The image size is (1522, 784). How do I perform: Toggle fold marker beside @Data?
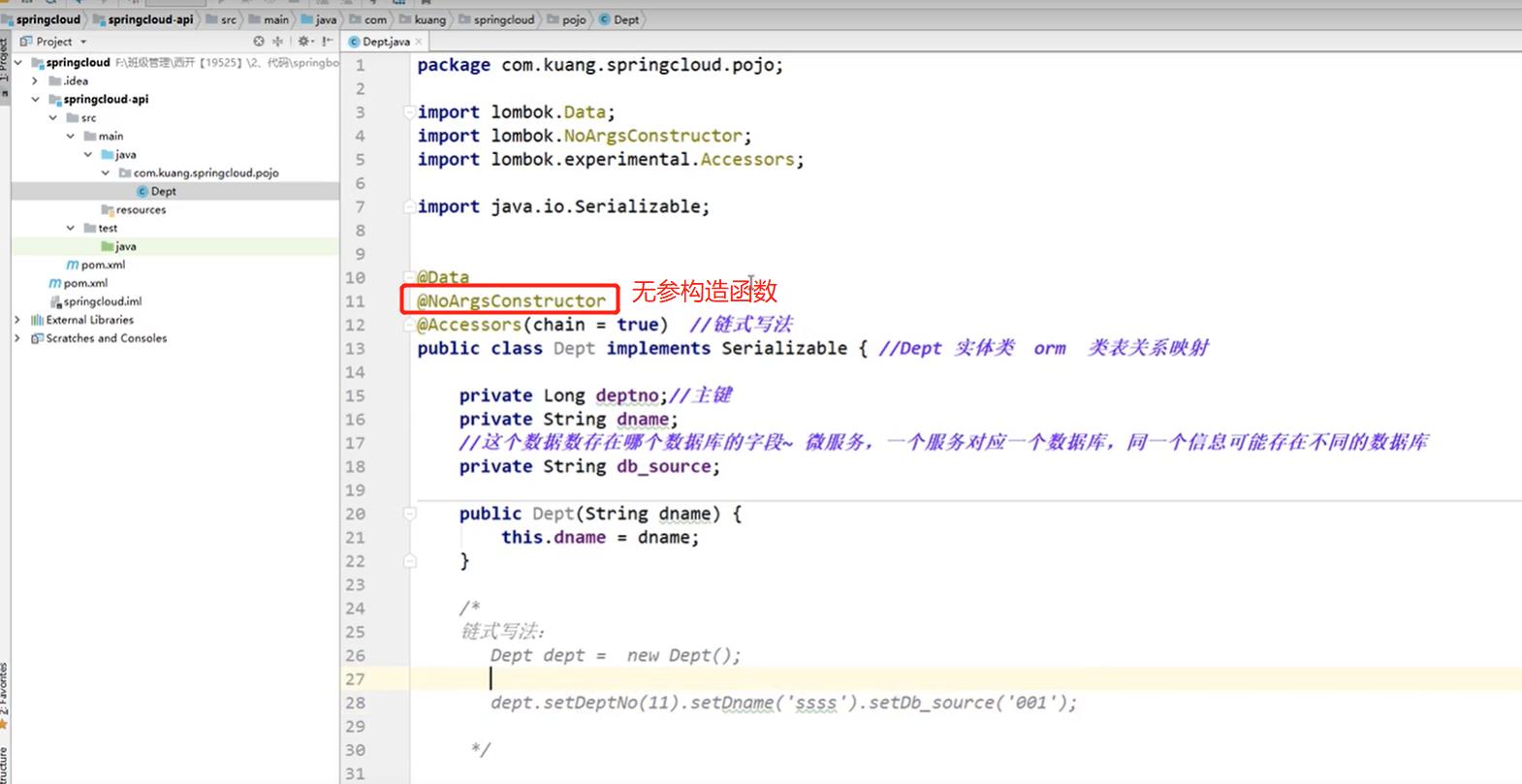[410, 277]
